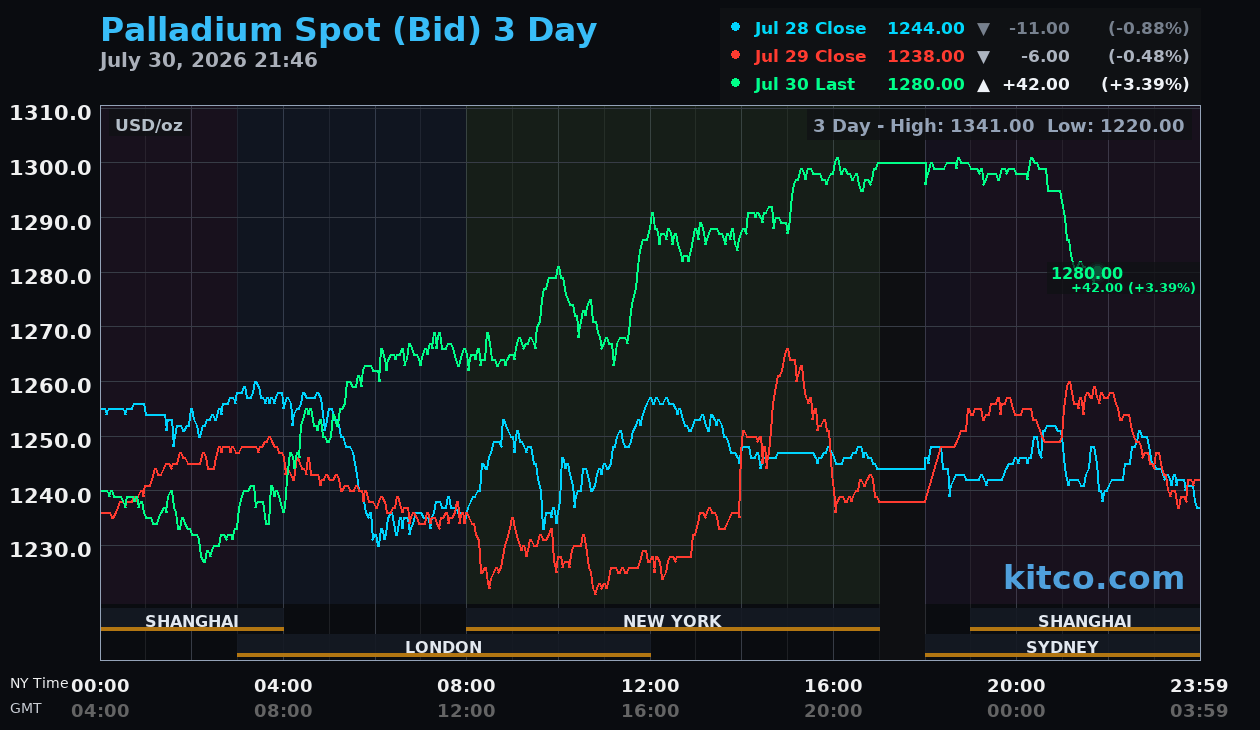Click the 1290.0 y-axis label
The height and width of the screenshot is (730, 1260).
pos(51,221)
